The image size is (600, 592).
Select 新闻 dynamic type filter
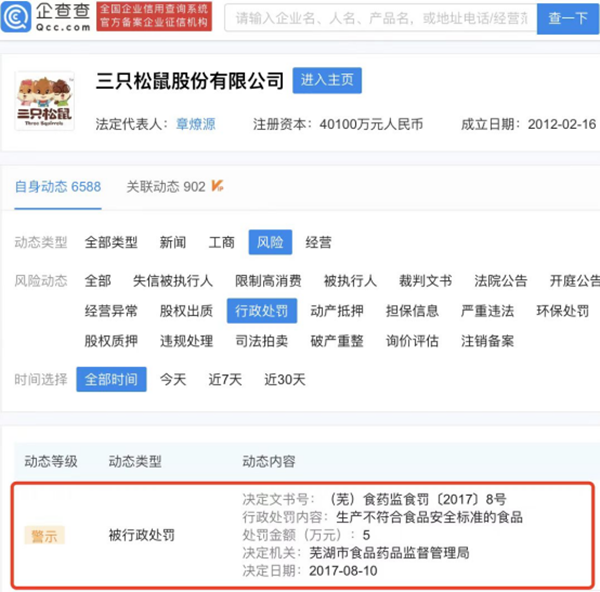click(173, 242)
